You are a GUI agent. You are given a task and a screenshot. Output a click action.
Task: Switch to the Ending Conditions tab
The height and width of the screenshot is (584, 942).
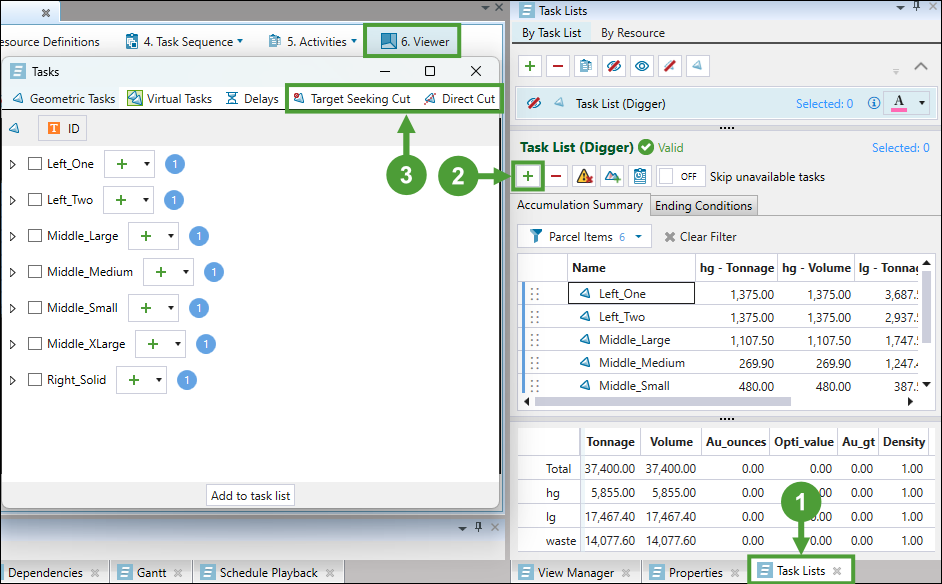point(703,206)
